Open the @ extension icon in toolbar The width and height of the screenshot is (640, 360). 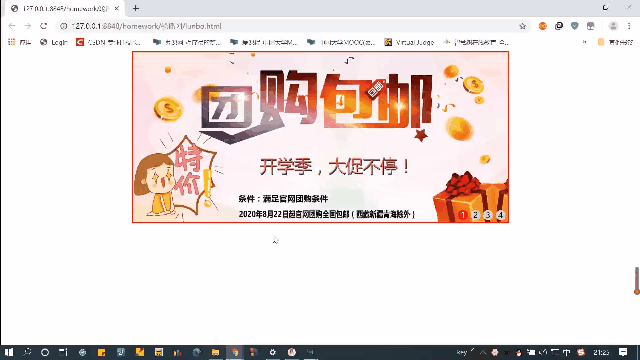(x=559, y=26)
